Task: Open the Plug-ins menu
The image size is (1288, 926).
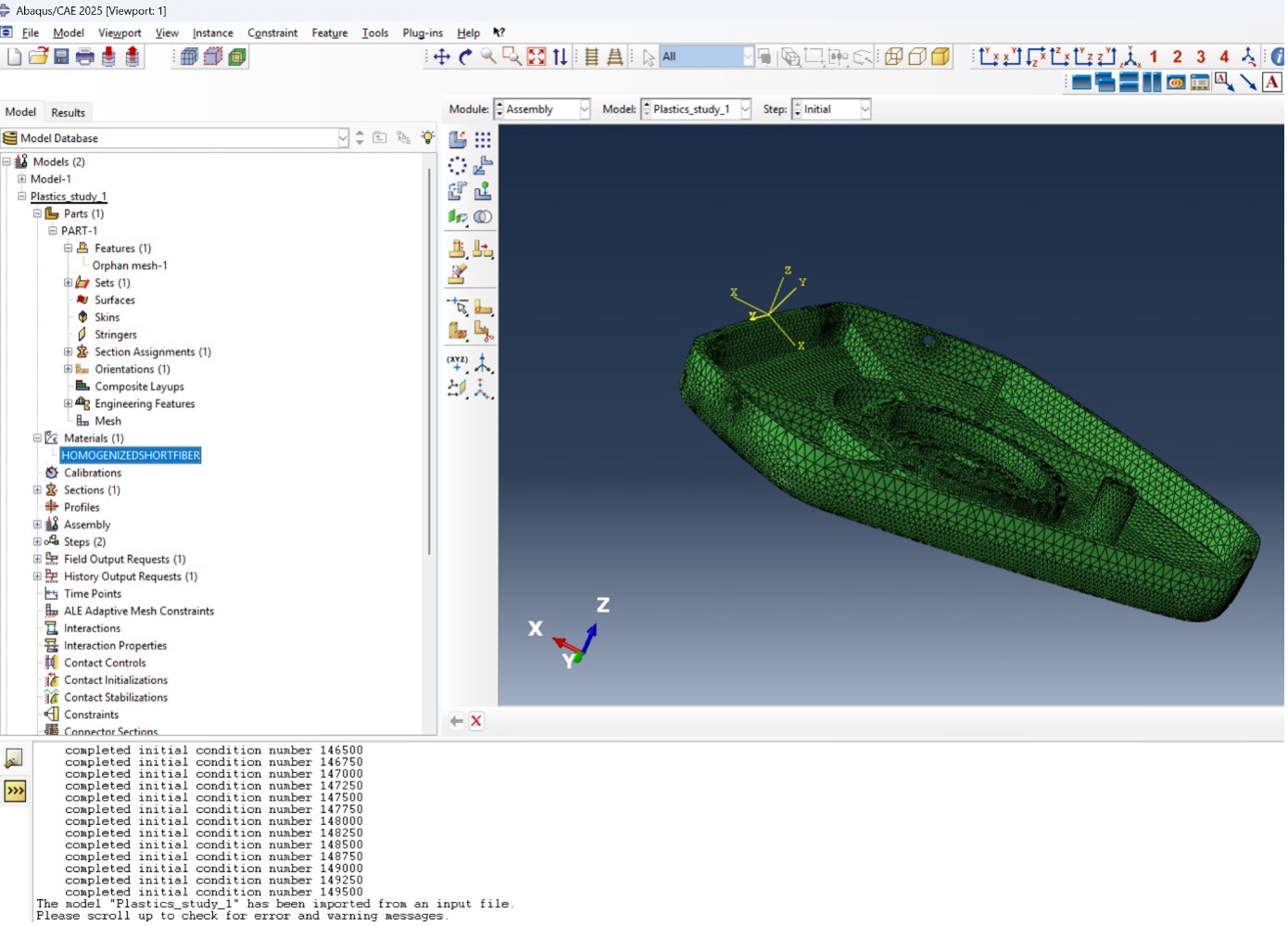Action: click(x=423, y=32)
